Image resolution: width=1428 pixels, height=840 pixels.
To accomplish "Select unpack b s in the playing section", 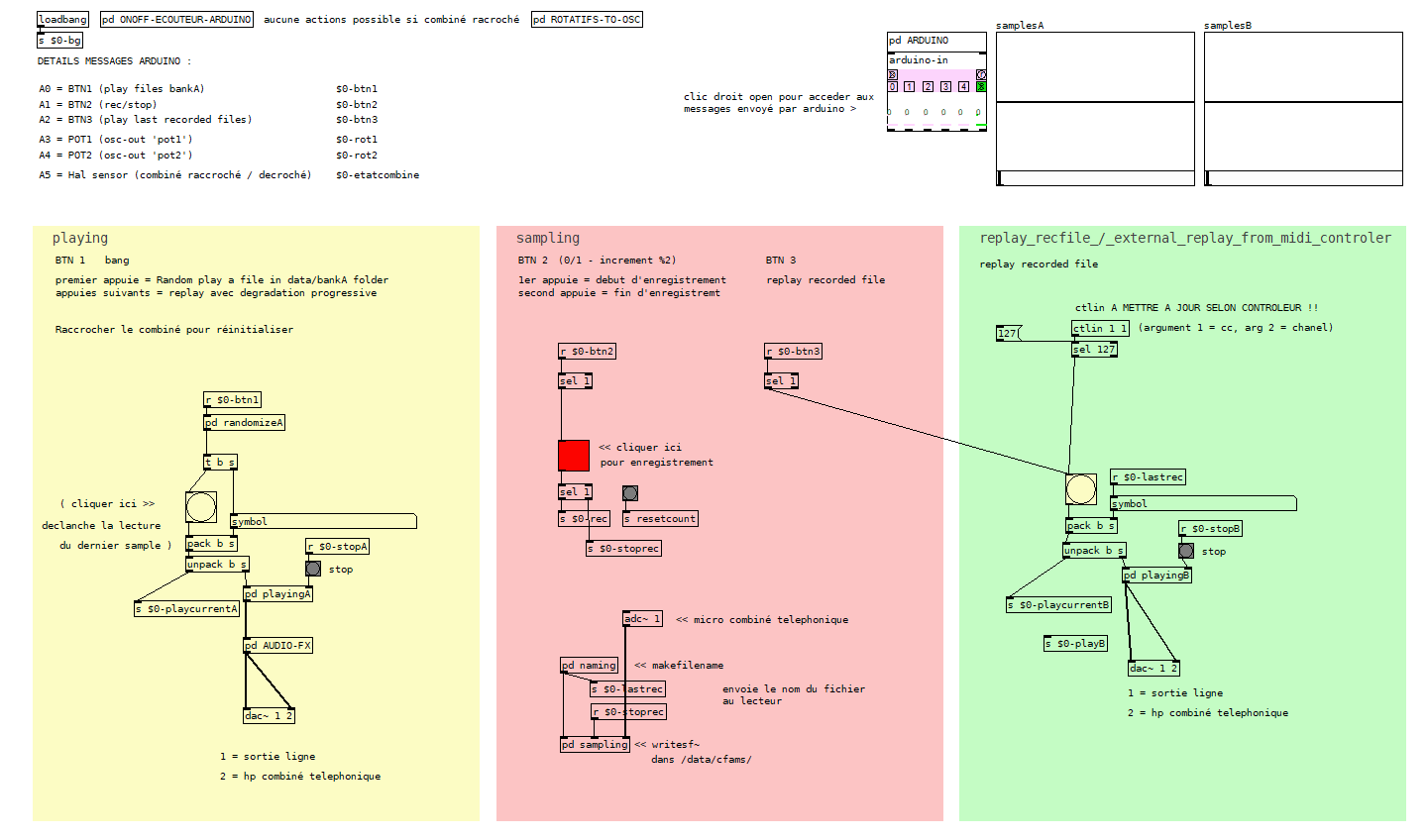I will [x=217, y=564].
